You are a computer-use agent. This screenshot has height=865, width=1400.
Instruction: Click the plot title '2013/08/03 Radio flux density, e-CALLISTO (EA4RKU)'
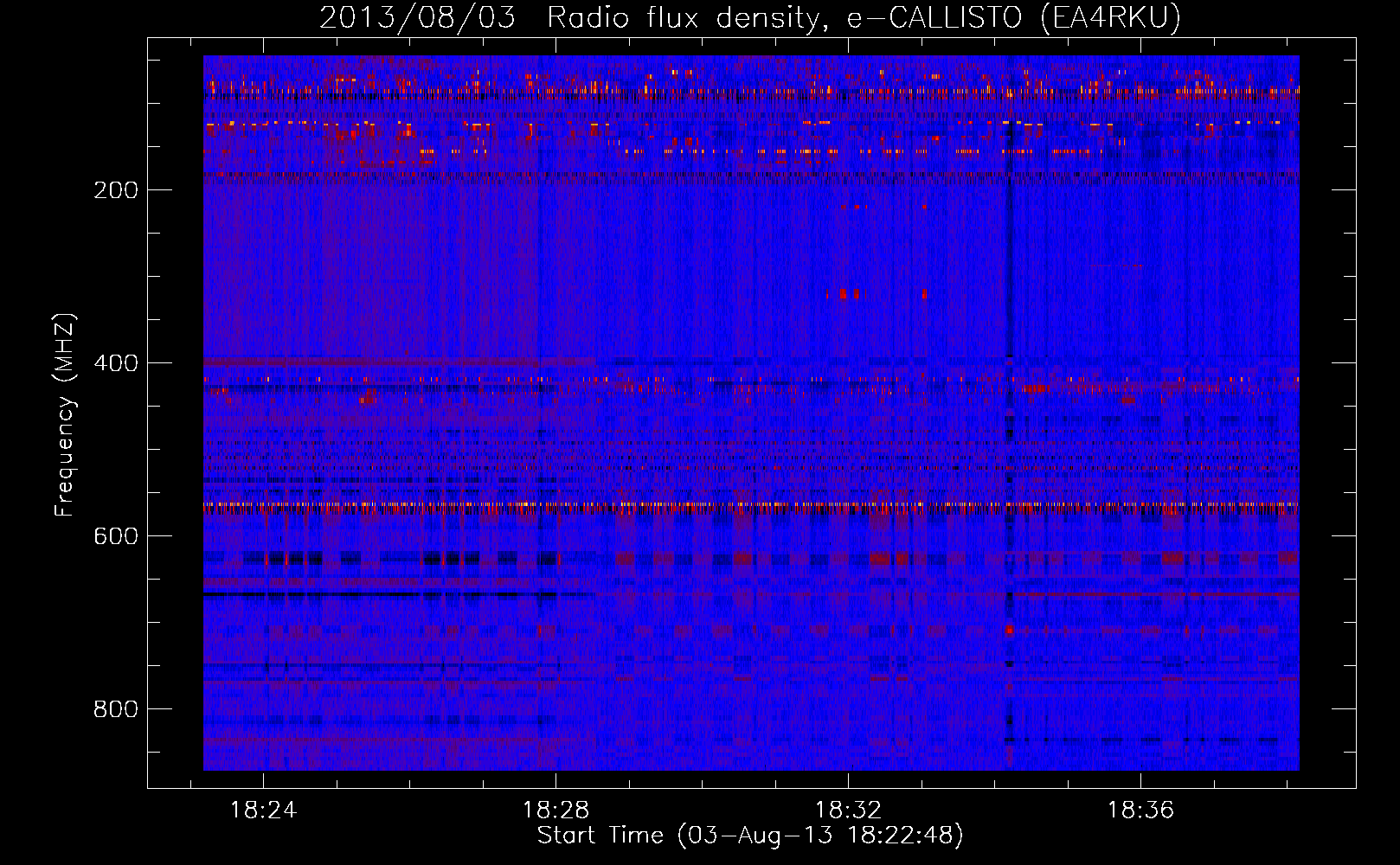[750, 17]
